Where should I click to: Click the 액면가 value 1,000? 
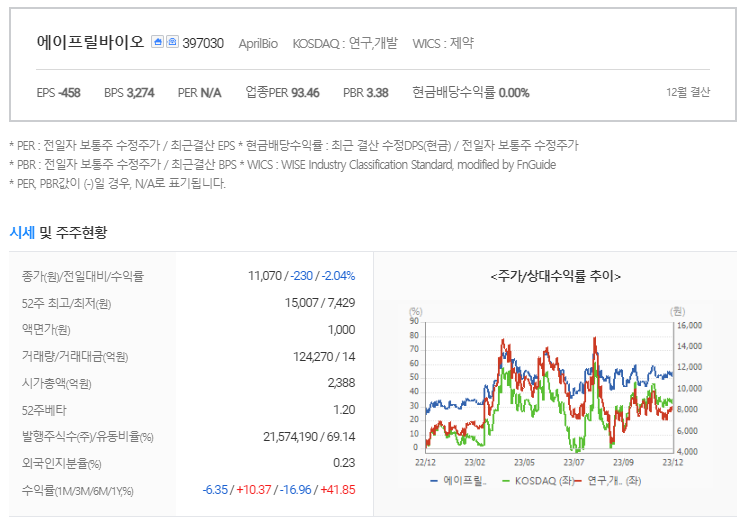pos(342,330)
